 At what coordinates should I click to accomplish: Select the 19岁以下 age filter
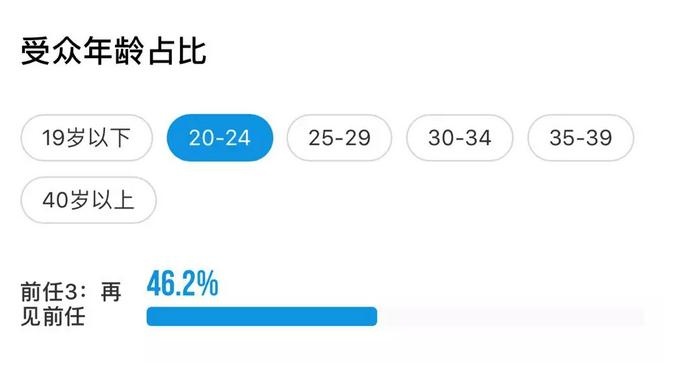[86, 138]
